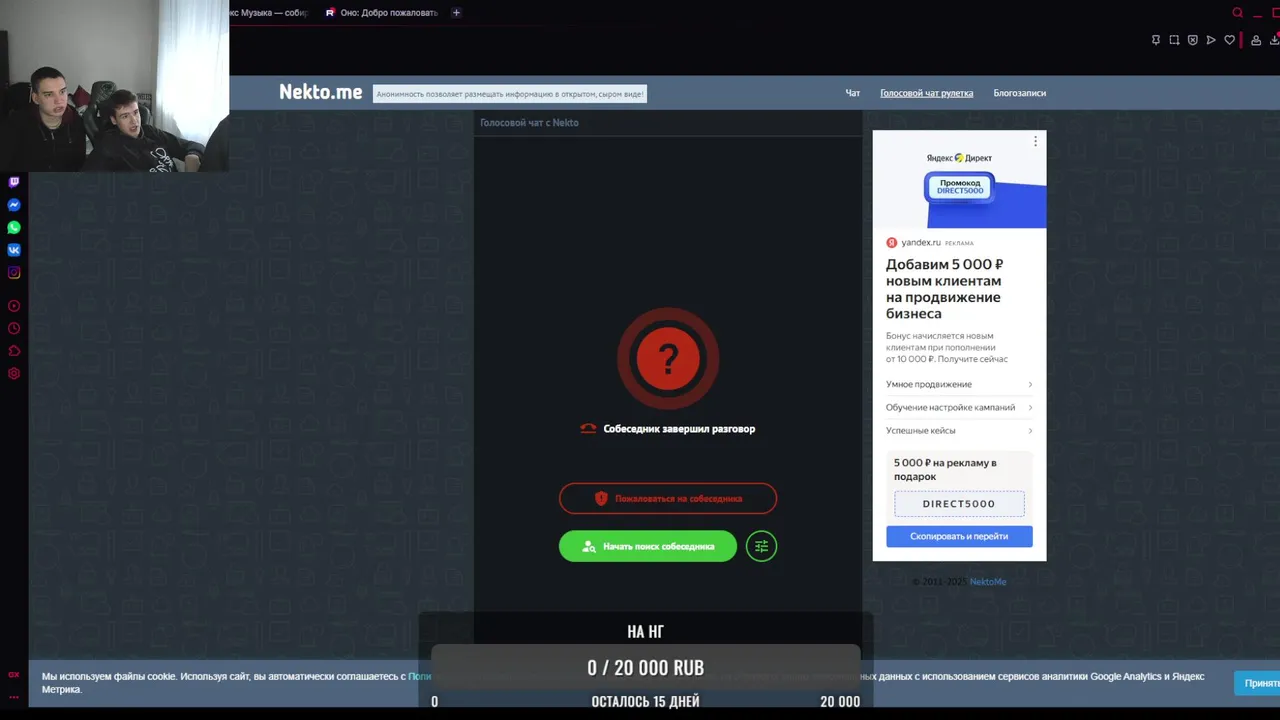Open the profile account icon

point(1256,40)
